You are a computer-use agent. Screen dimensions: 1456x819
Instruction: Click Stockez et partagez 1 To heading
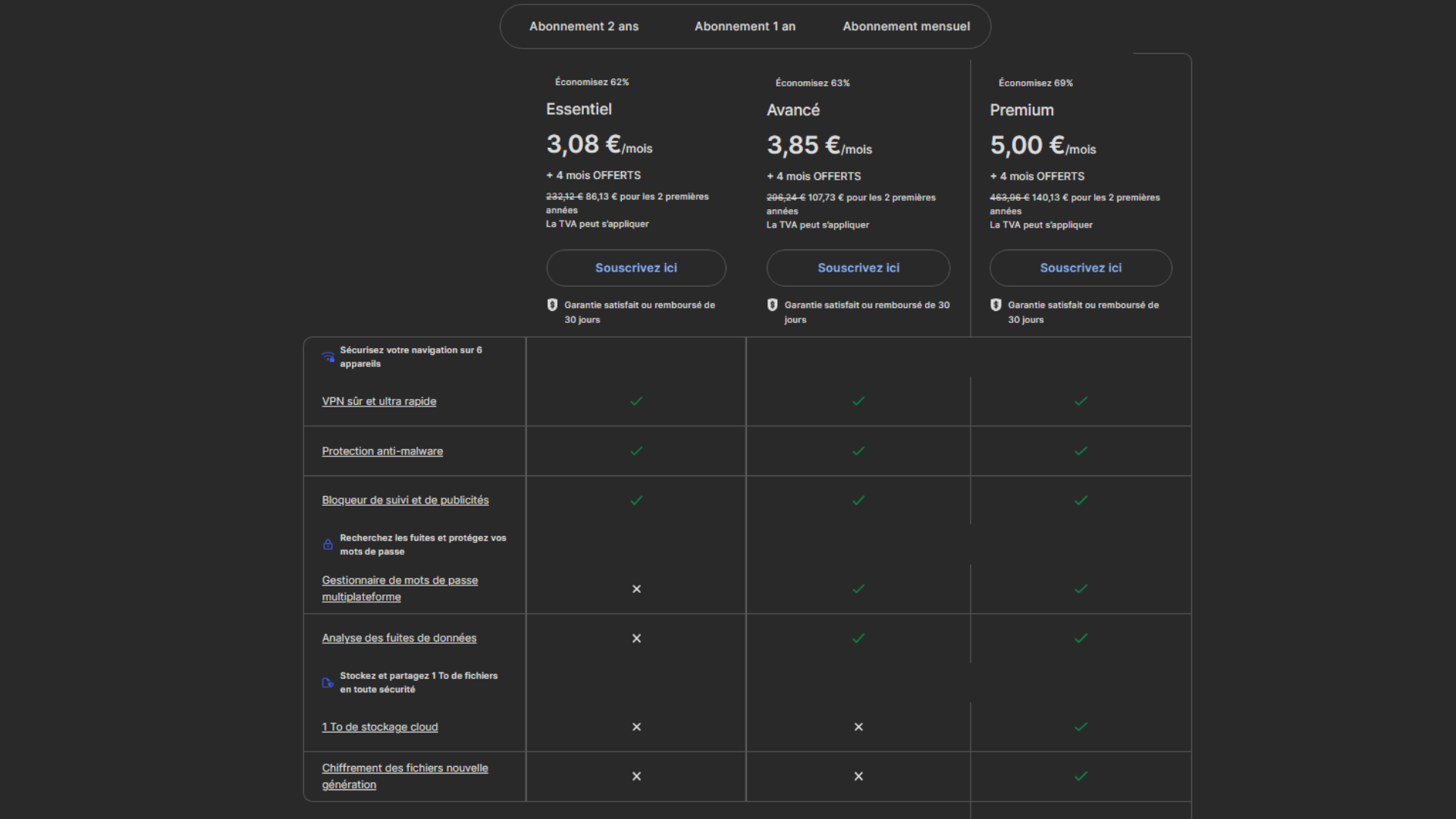[x=419, y=682]
